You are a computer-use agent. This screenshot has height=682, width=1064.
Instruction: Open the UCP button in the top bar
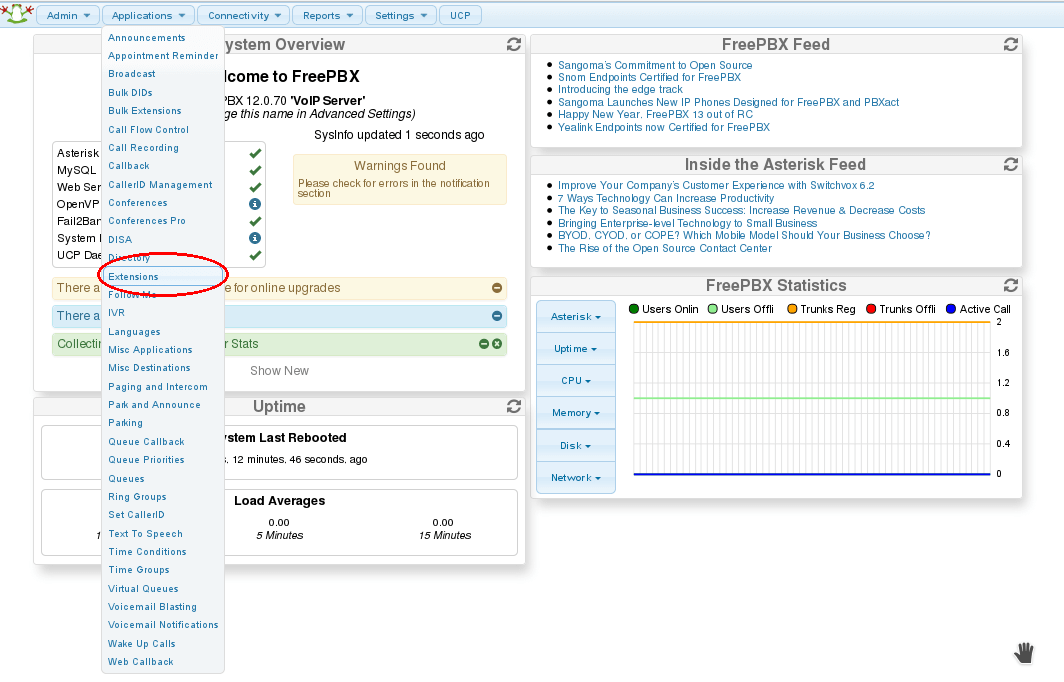point(461,16)
